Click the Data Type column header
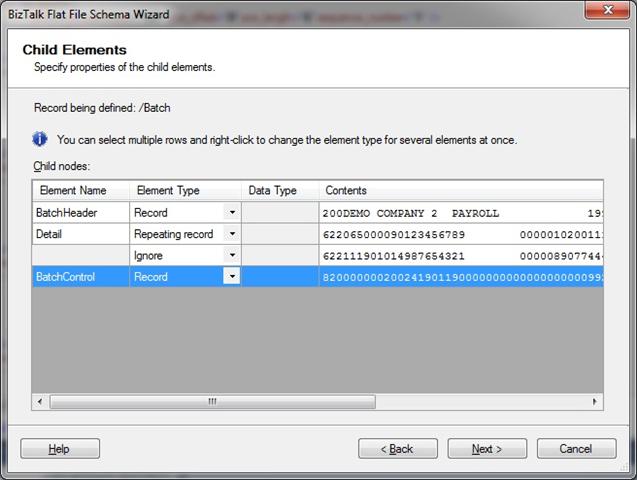 pos(280,190)
